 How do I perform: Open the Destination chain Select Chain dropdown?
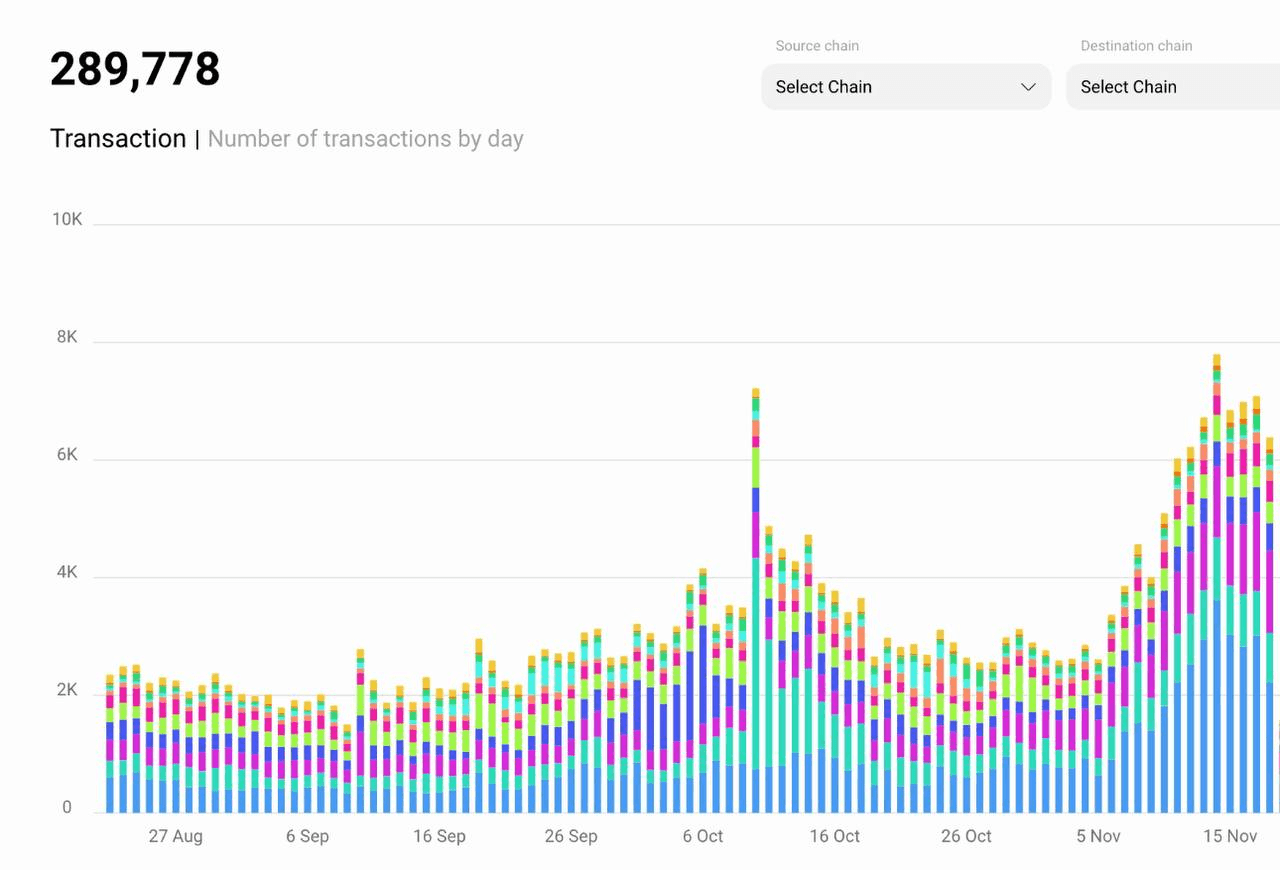coord(1173,87)
